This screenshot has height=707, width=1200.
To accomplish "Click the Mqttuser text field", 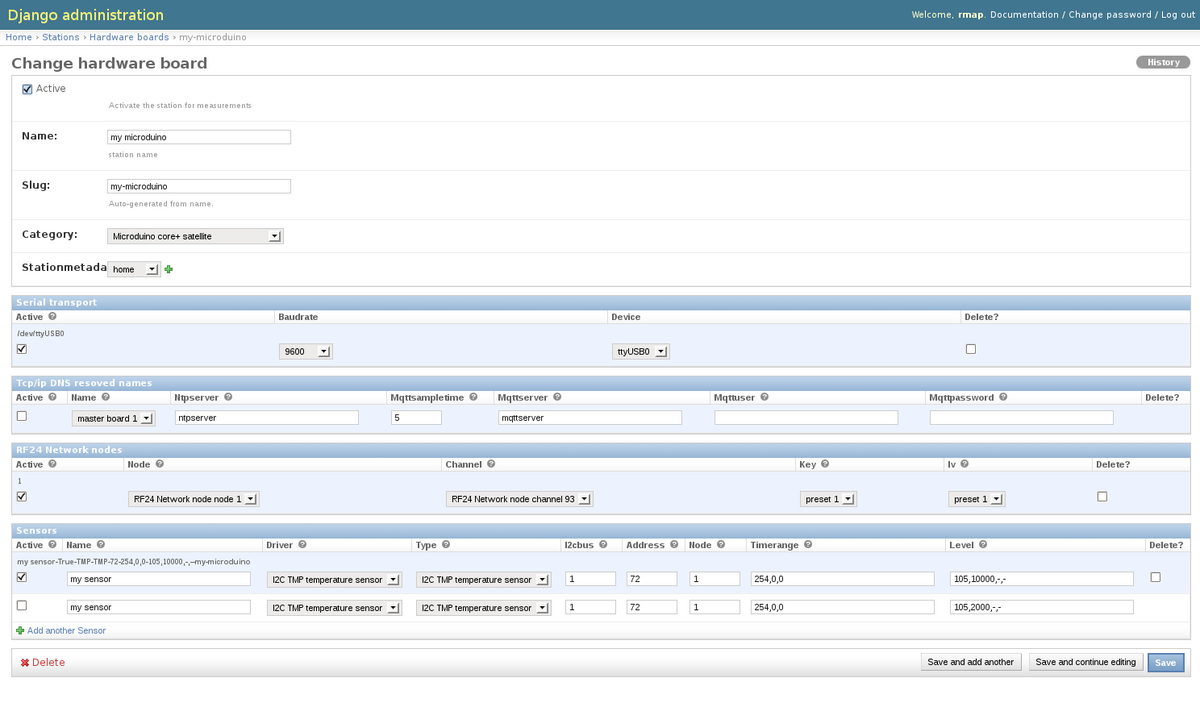I will tap(806, 418).
